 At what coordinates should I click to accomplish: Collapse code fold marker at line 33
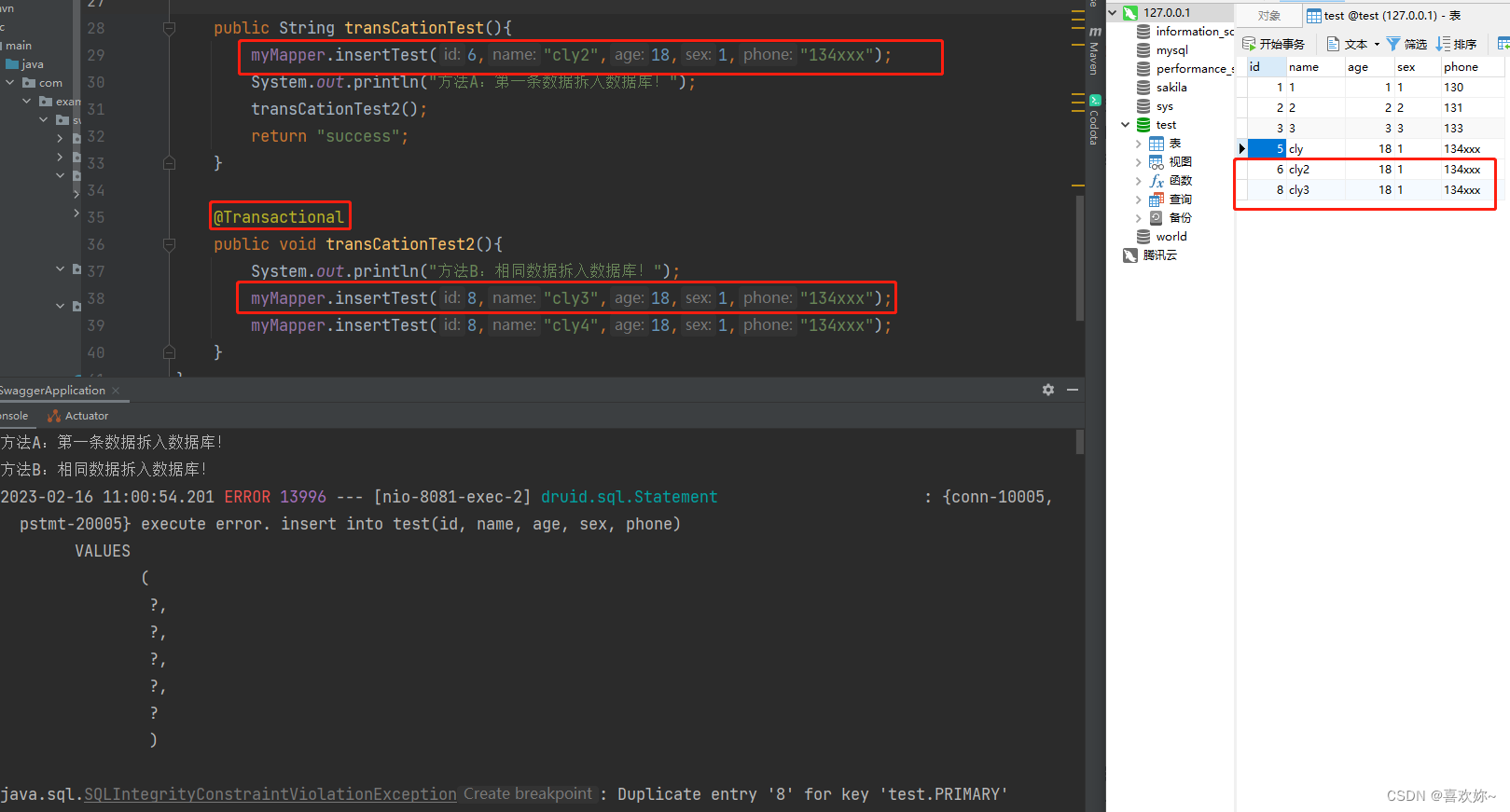click(x=169, y=163)
